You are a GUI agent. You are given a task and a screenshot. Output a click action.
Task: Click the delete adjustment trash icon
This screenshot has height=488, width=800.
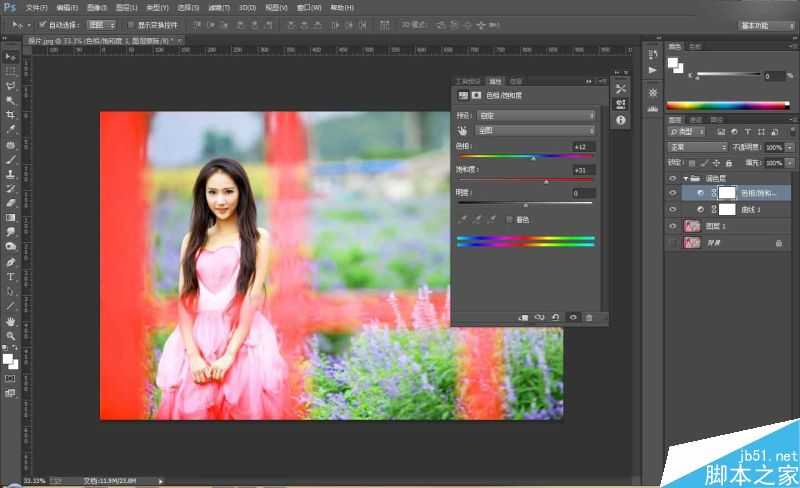[x=589, y=317]
